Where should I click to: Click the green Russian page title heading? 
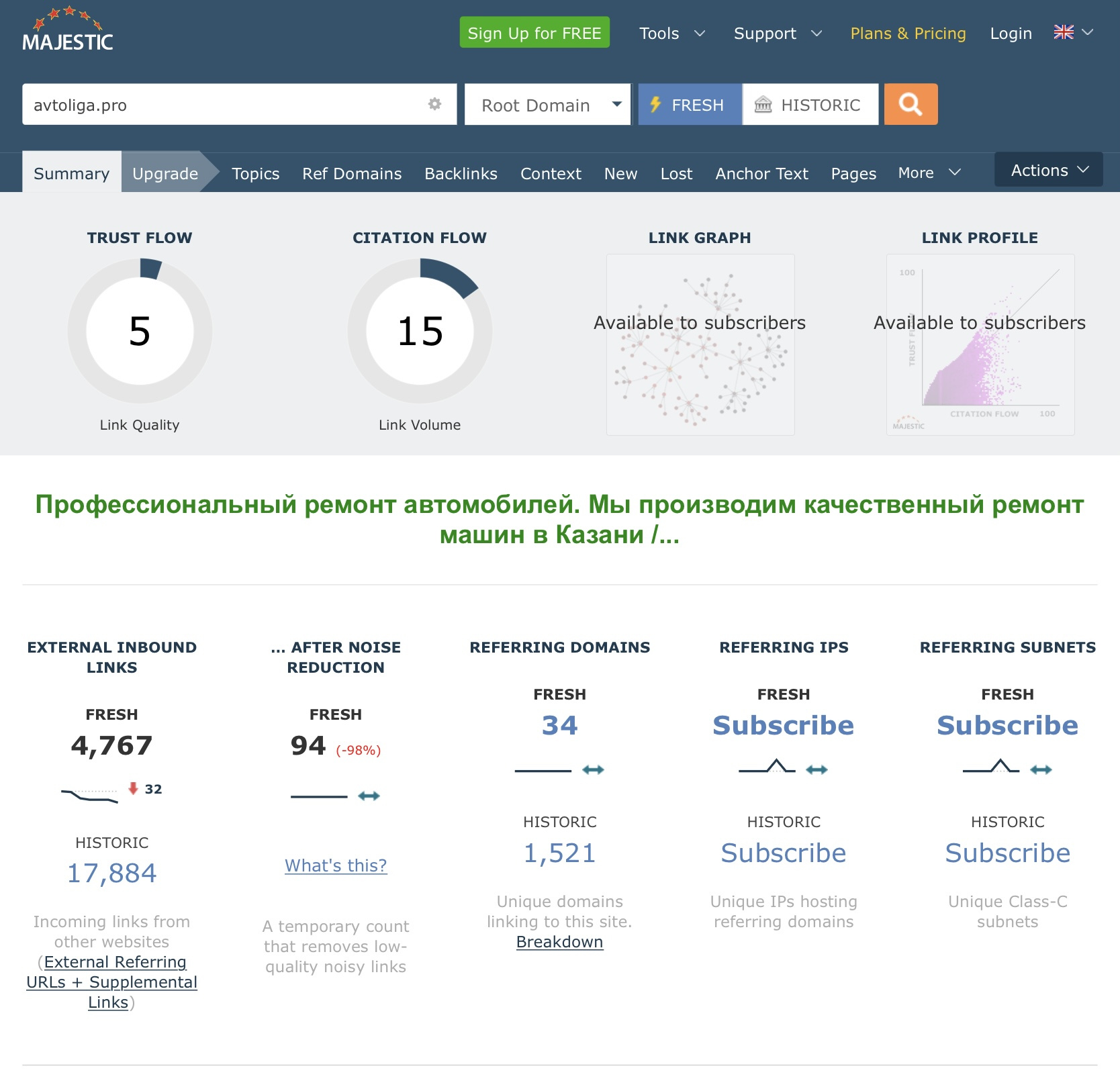pyautogui.click(x=559, y=519)
